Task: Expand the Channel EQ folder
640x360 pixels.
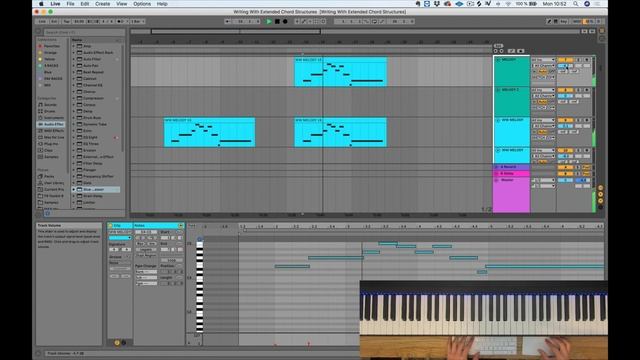Action: click(x=74, y=85)
